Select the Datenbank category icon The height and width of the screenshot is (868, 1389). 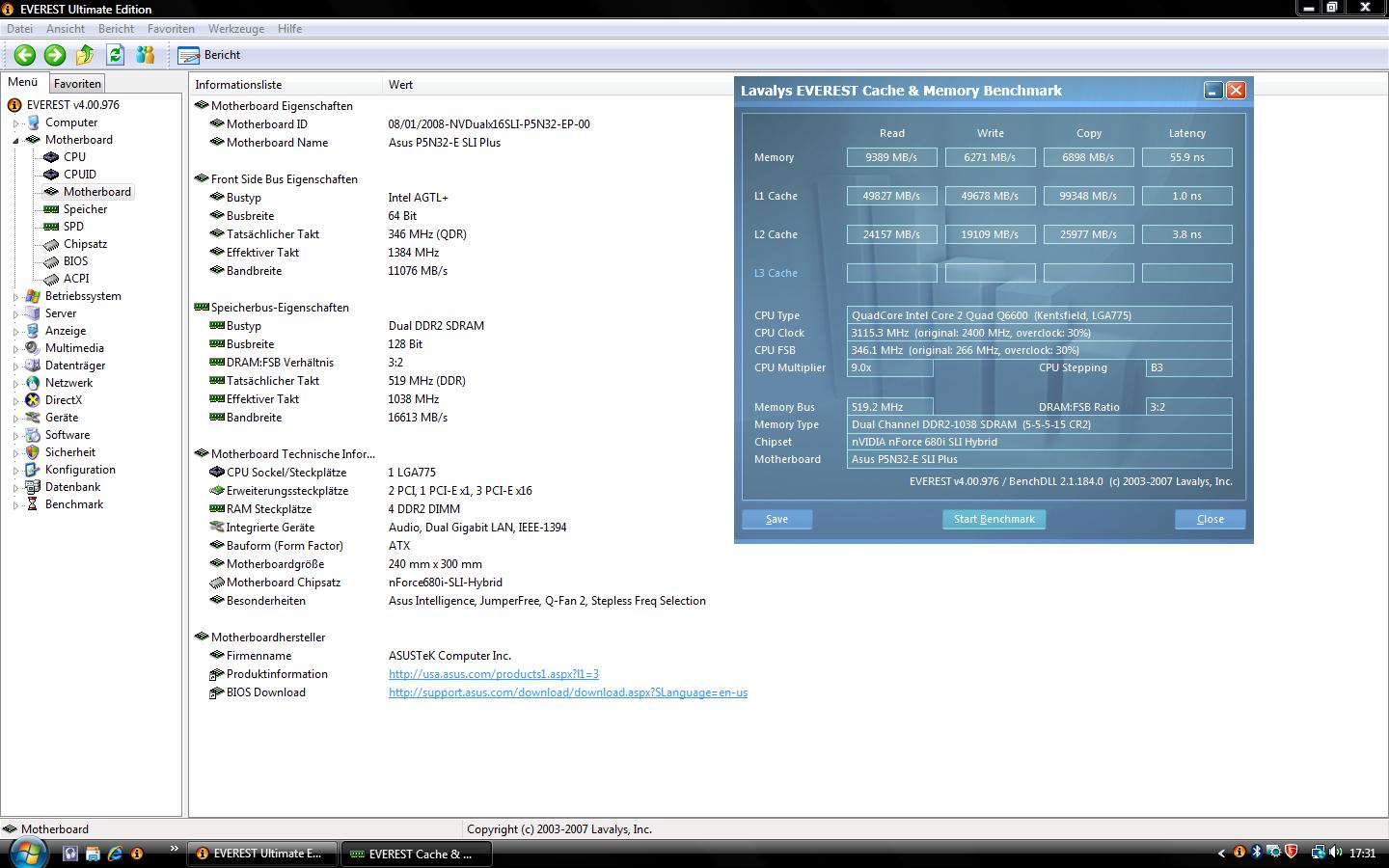coord(33,487)
